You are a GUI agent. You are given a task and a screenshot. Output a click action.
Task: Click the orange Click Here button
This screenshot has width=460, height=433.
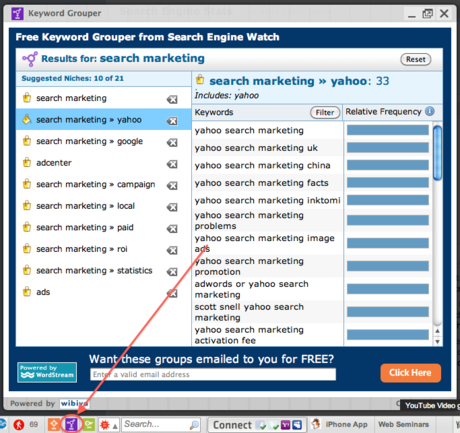410,373
